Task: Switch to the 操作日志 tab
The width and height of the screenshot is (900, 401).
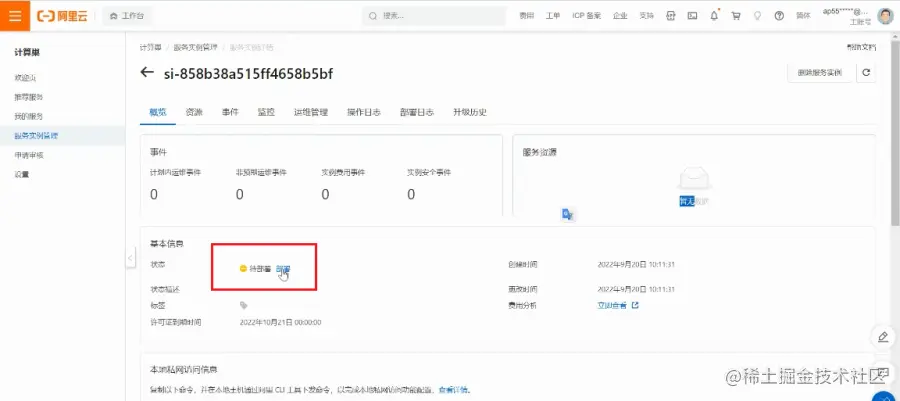Action: coord(364,112)
